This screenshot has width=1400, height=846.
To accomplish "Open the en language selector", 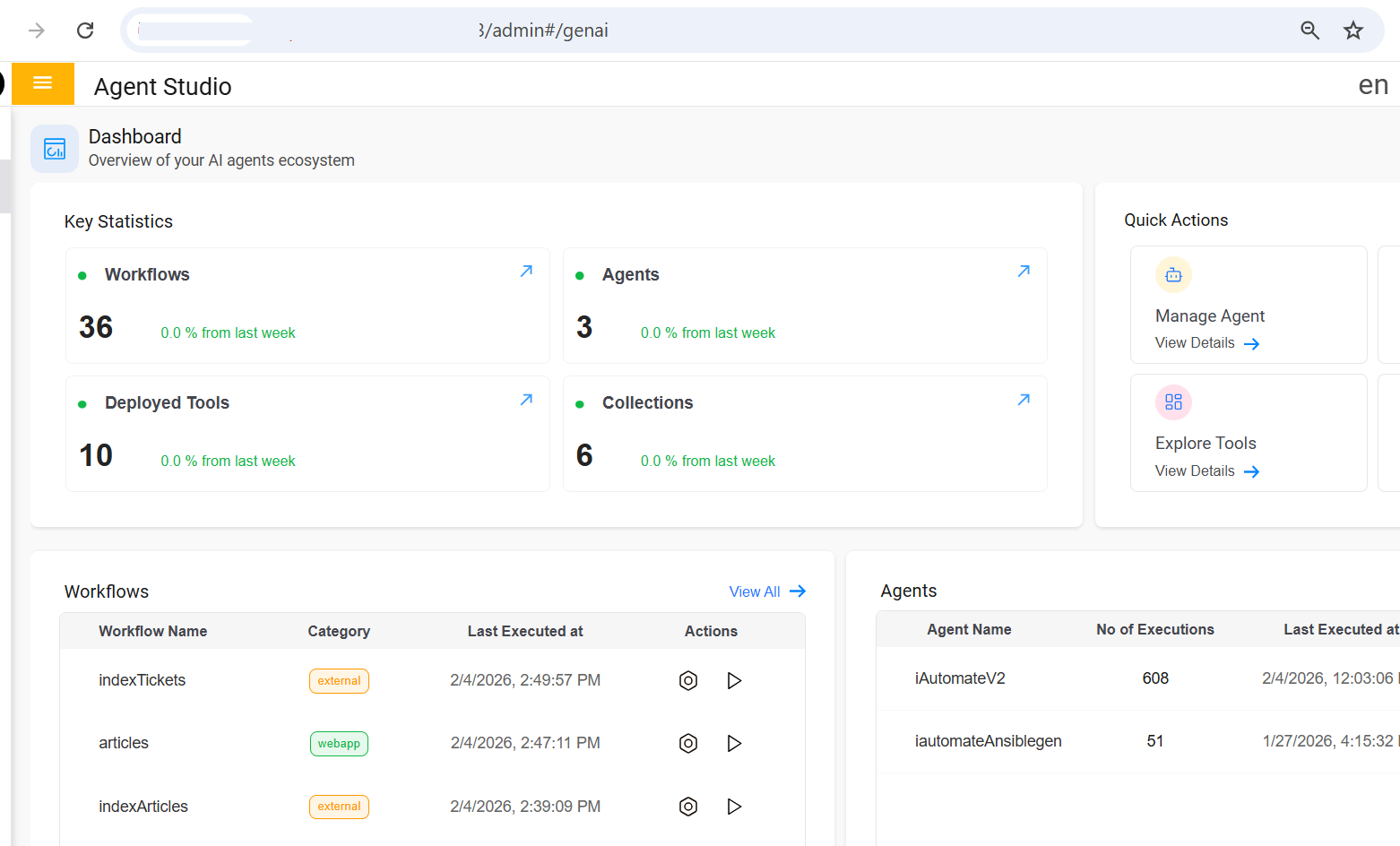I will (x=1372, y=85).
